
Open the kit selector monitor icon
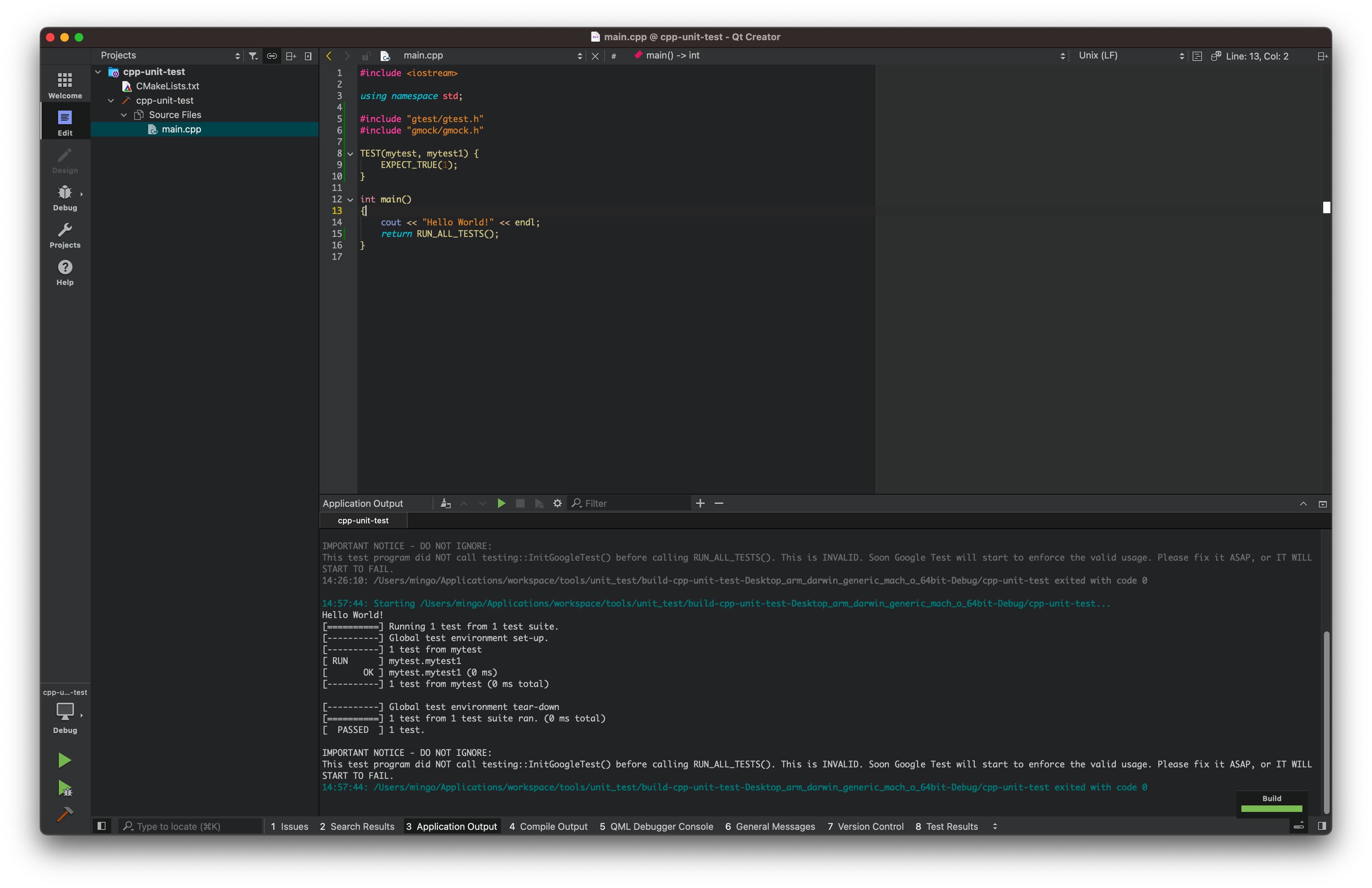pyautogui.click(x=65, y=711)
